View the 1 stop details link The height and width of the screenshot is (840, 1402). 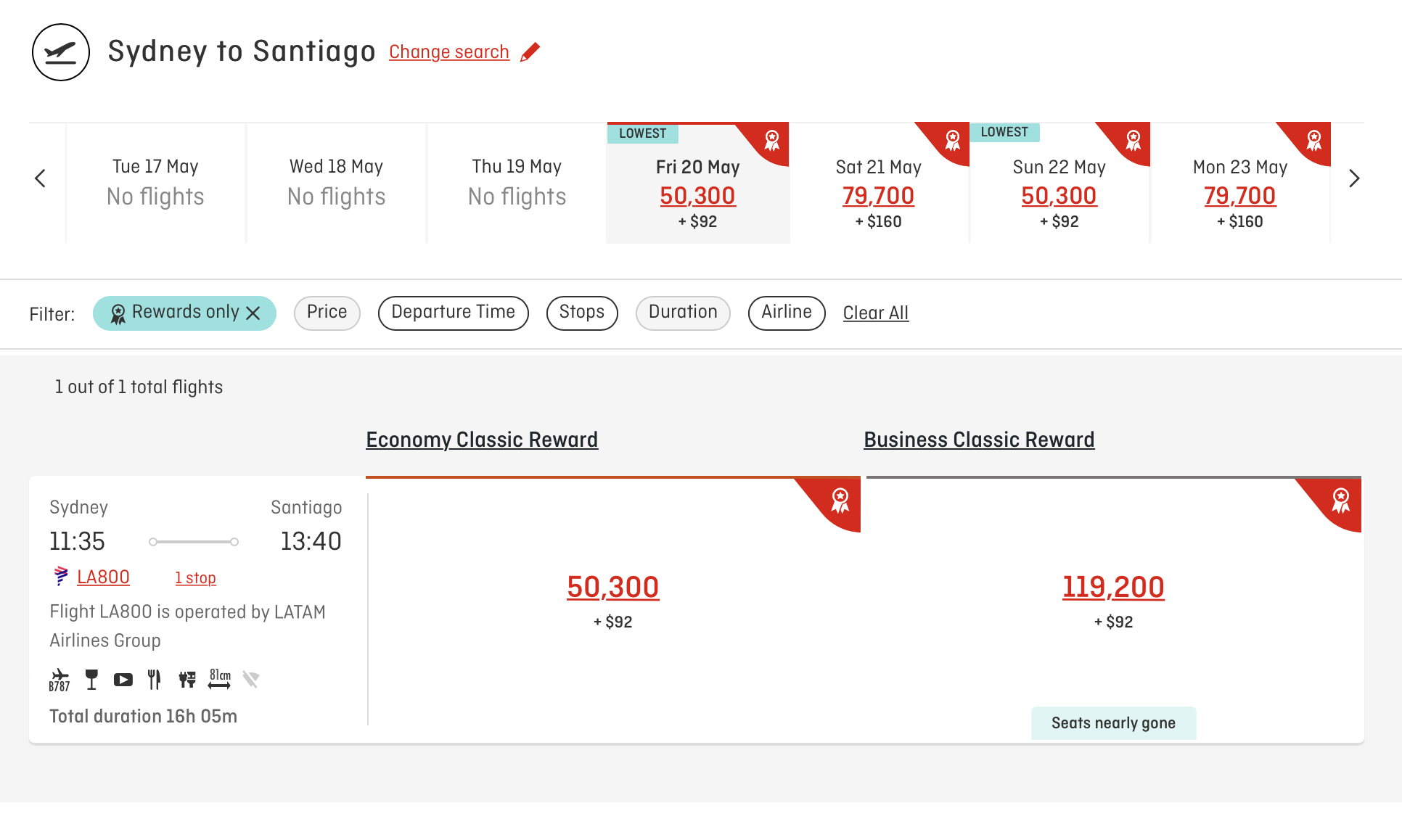pos(195,578)
